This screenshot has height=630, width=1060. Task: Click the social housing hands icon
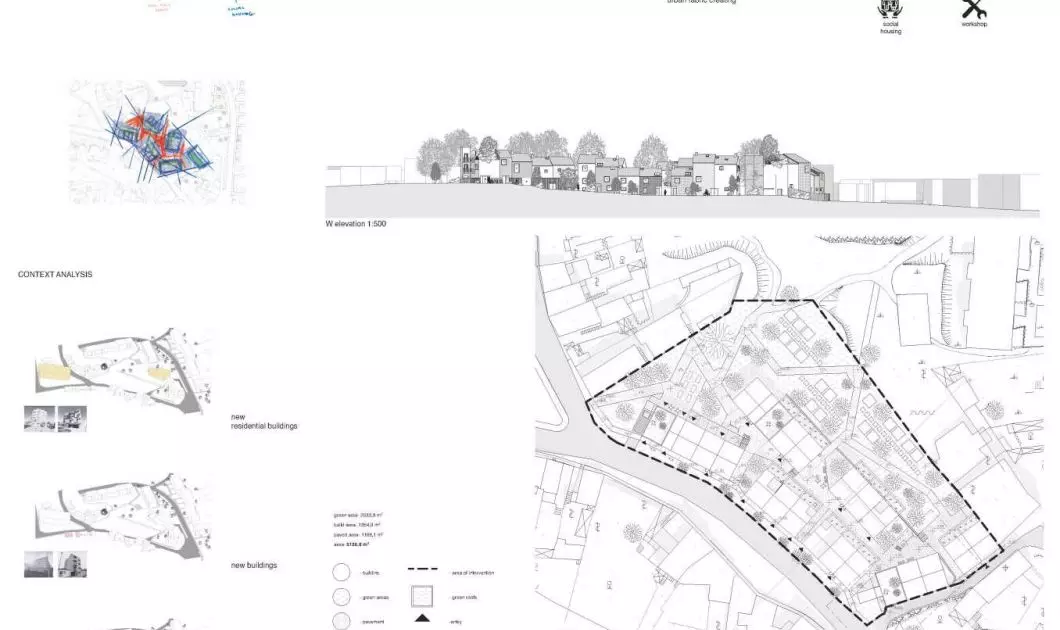(890, 9)
